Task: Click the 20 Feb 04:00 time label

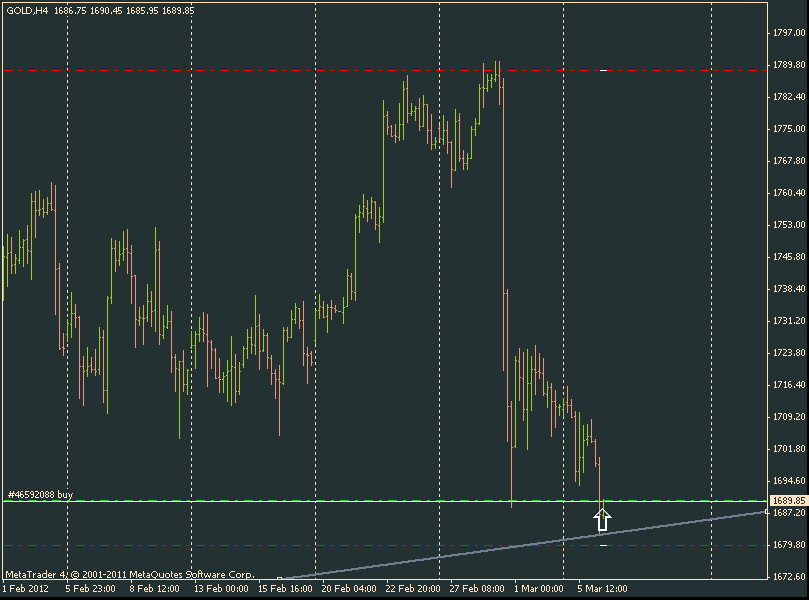Action: click(349, 589)
